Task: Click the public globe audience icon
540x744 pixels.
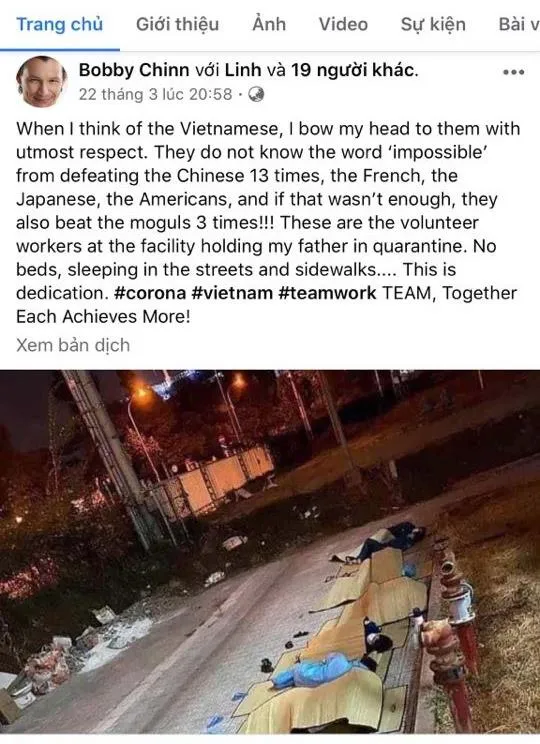Action: [257, 94]
